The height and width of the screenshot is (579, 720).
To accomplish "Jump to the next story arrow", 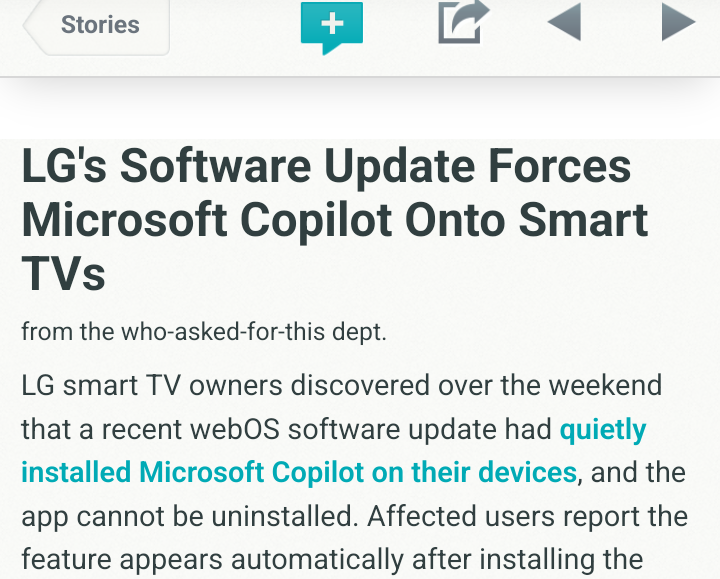I will tap(677, 23).
